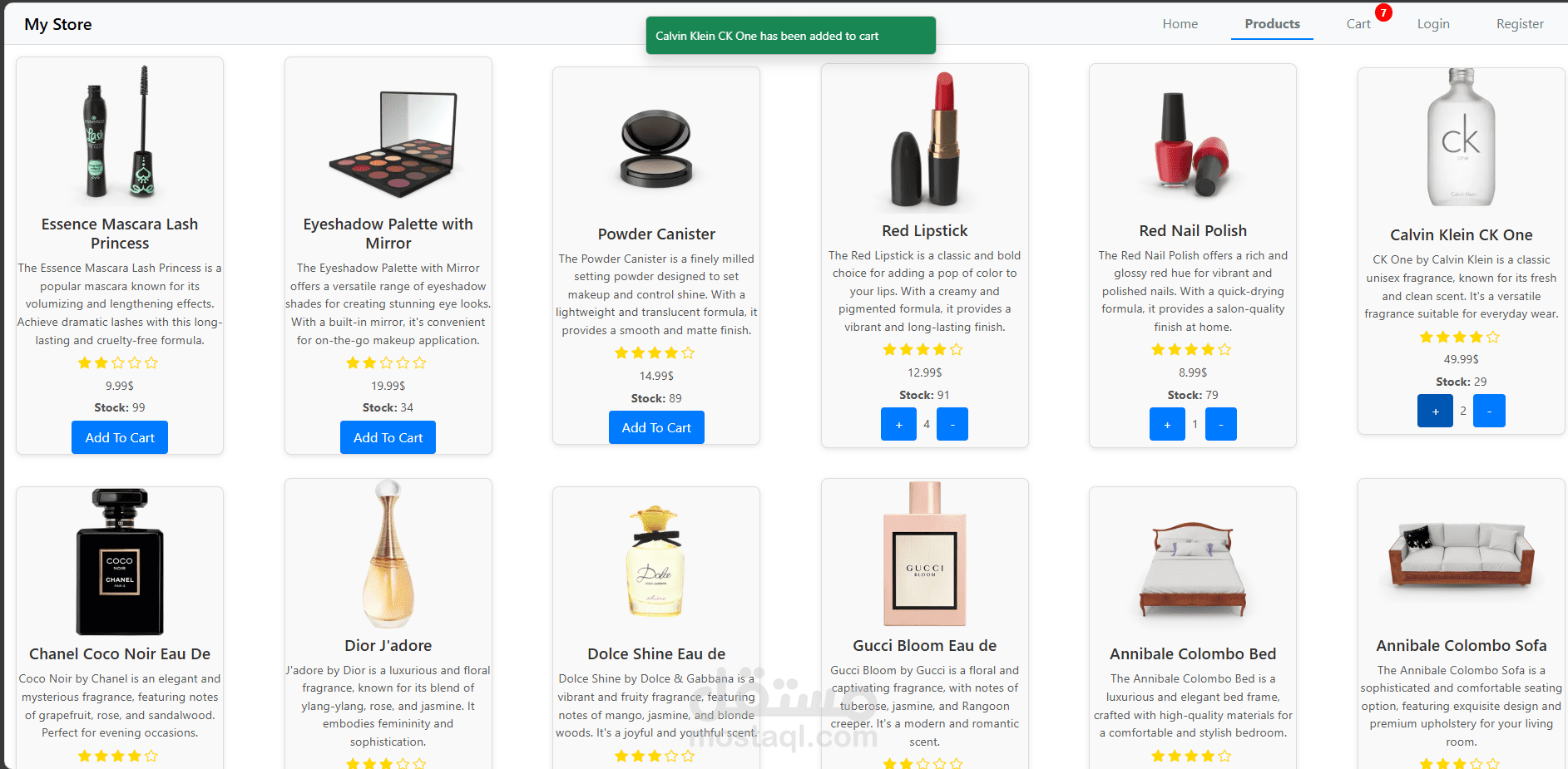Viewport: 1568px width, 769px height.
Task: Add Essence Mascara Lash Princess to cart
Action: coord(120,437)
